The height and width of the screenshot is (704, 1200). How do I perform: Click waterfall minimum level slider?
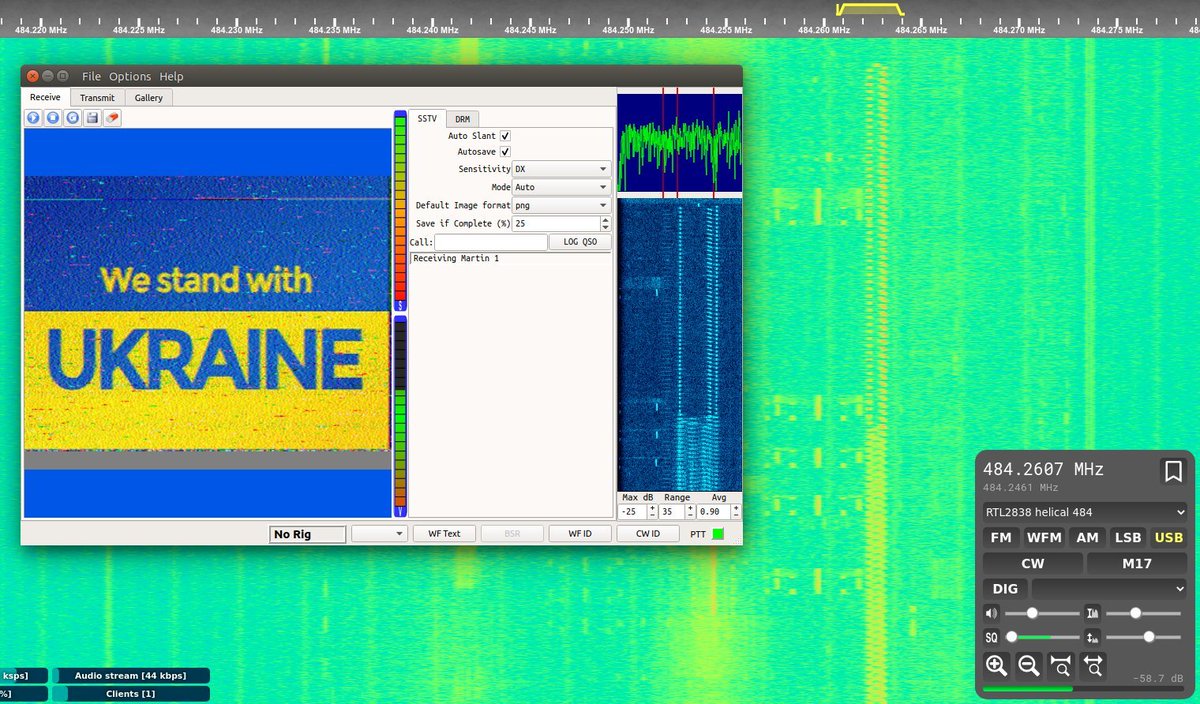click(1143, 613)
